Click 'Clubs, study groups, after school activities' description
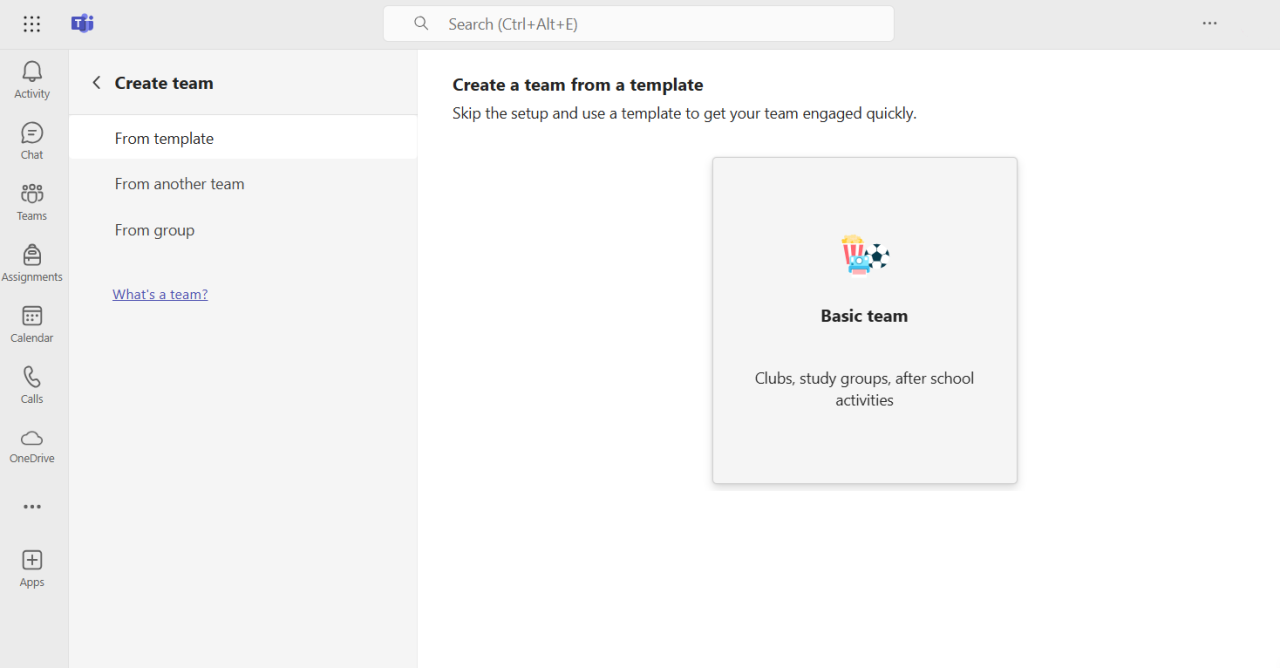This screenshot has height=668, width=1280. pos(865,389)
